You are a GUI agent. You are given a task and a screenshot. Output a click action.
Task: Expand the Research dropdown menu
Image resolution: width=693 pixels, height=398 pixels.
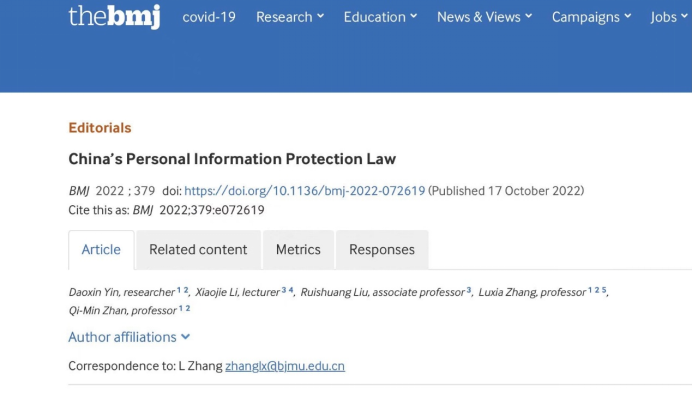[x=290, y=17]
